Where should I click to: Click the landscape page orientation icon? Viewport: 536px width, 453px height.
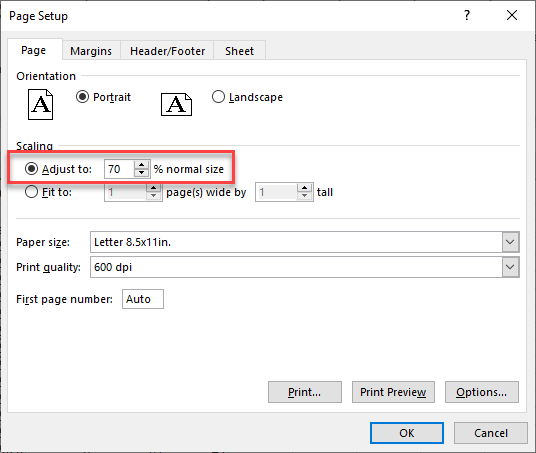click(176, 104)
